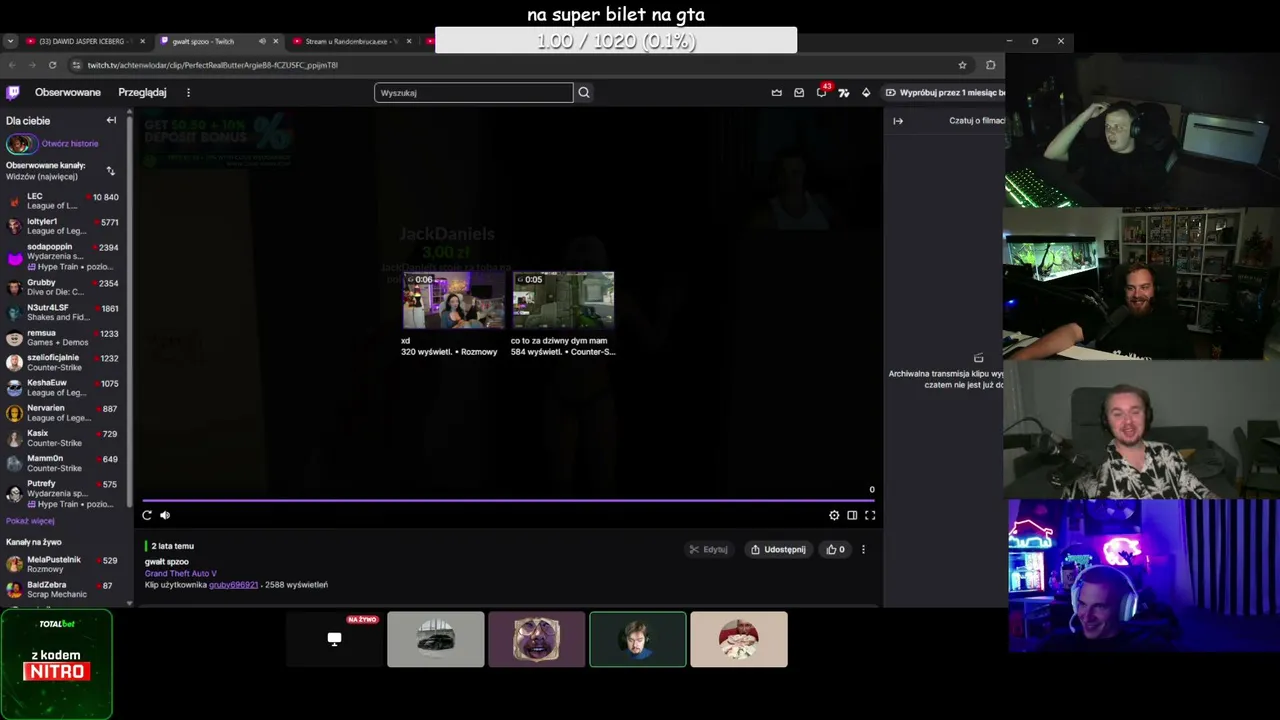Select the NA ŻYWO screen share tile
Viewport: 1280px width, 720px height.
tap(335, 639)
